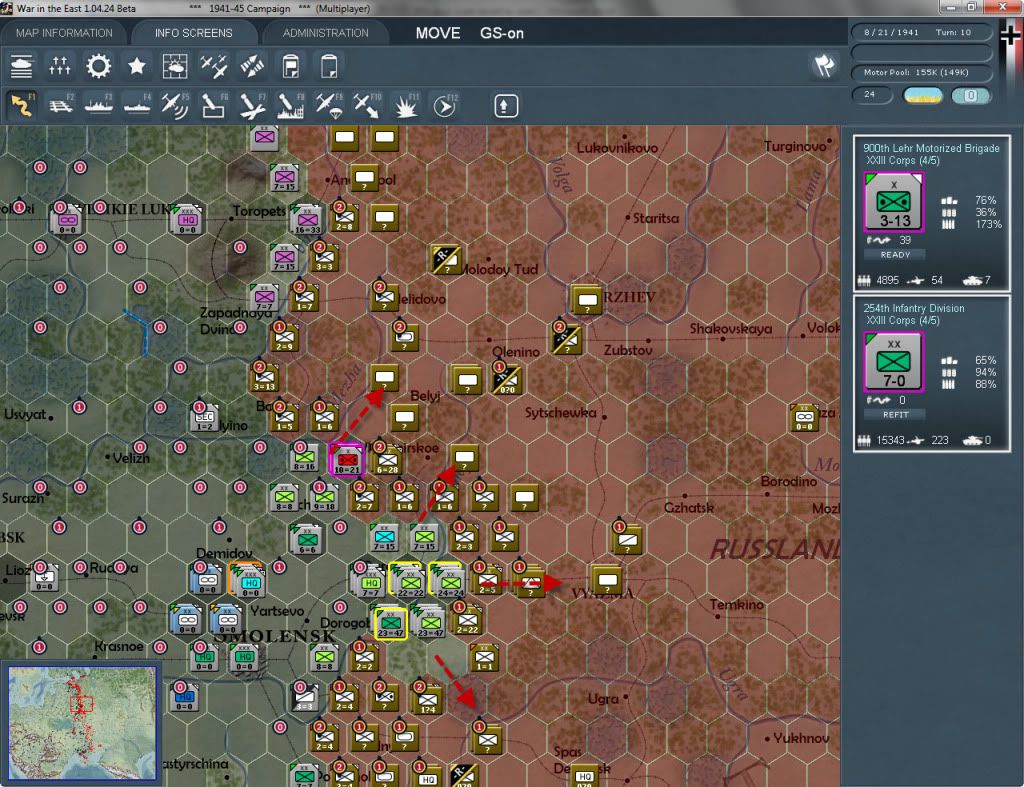Viewport: 1024px width, 787px height.
Task: Select the green HQ 7=7 counter
Action: [x=370, y=581]
